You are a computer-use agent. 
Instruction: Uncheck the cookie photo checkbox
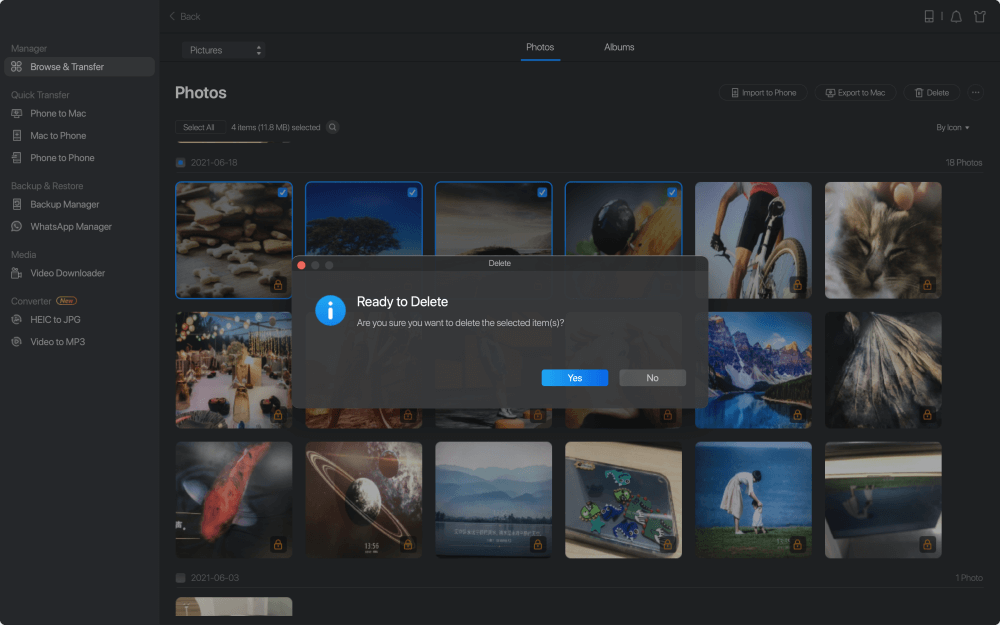(283, 192)
